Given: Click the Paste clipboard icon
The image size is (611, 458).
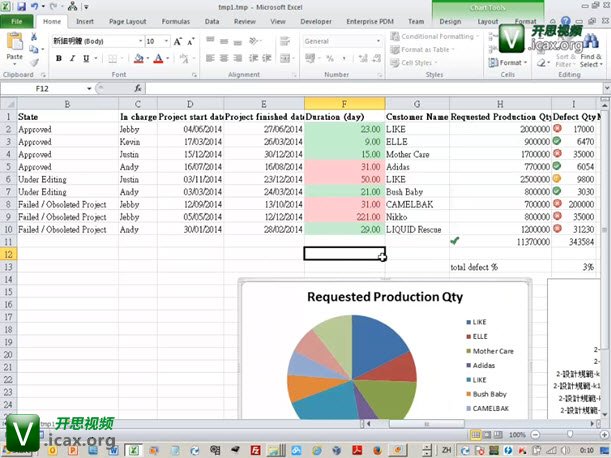Looking at the screenshot, I should [x=15, y=41].
